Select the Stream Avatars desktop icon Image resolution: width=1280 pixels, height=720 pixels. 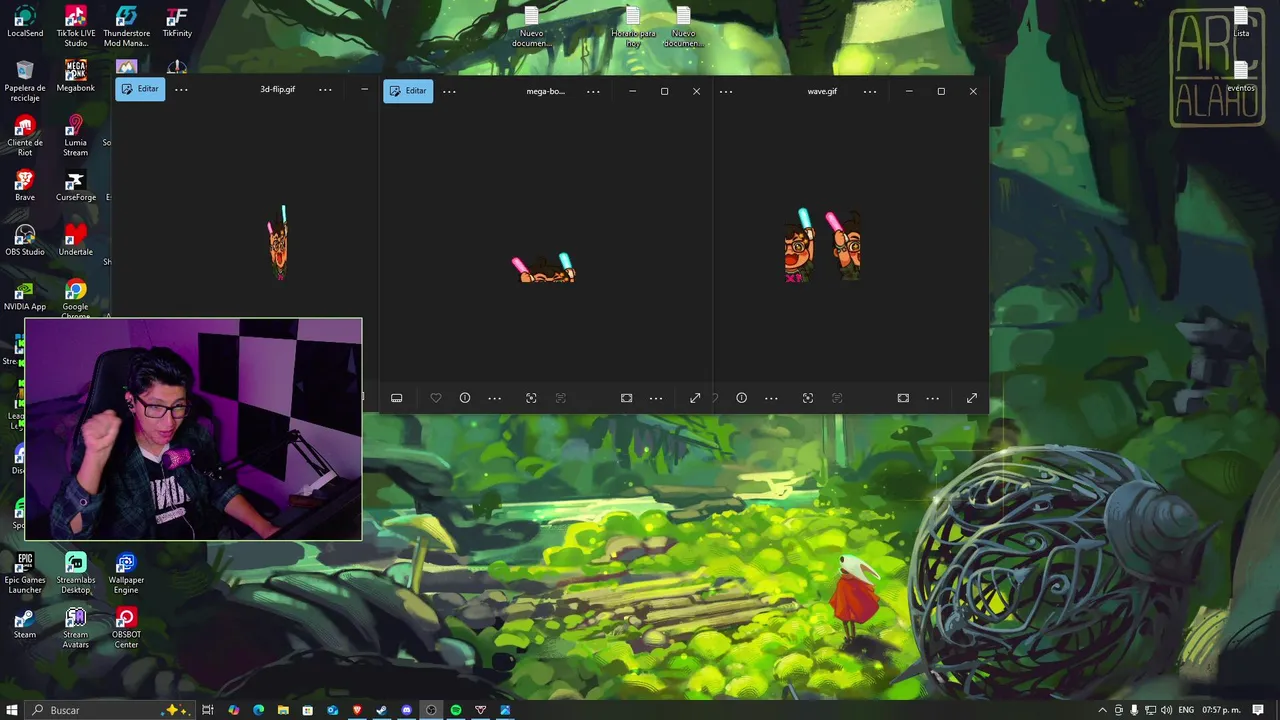76,628
